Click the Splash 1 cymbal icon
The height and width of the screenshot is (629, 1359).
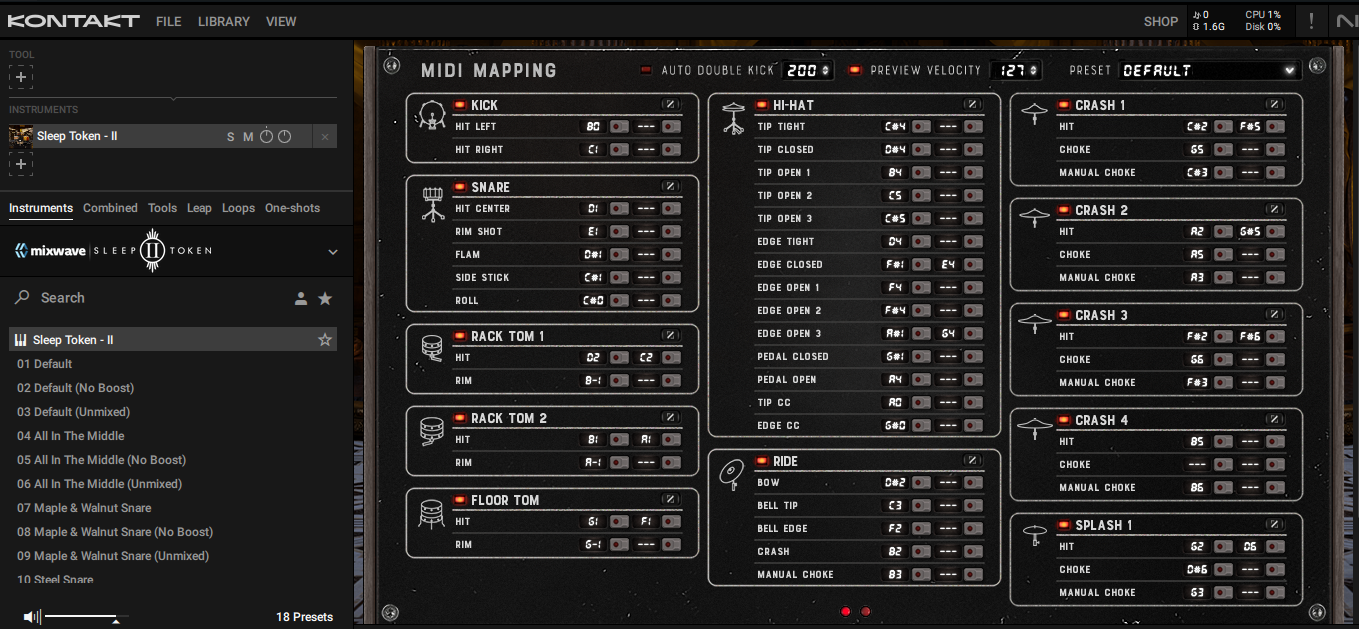coord(1034,535)
